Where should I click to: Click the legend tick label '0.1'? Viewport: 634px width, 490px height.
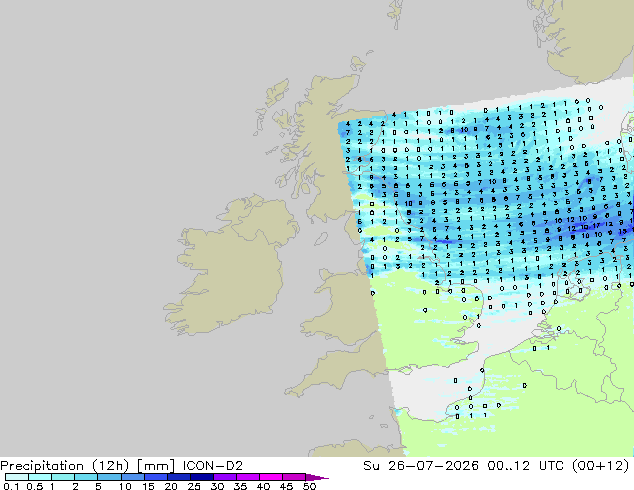click(11, 486)
